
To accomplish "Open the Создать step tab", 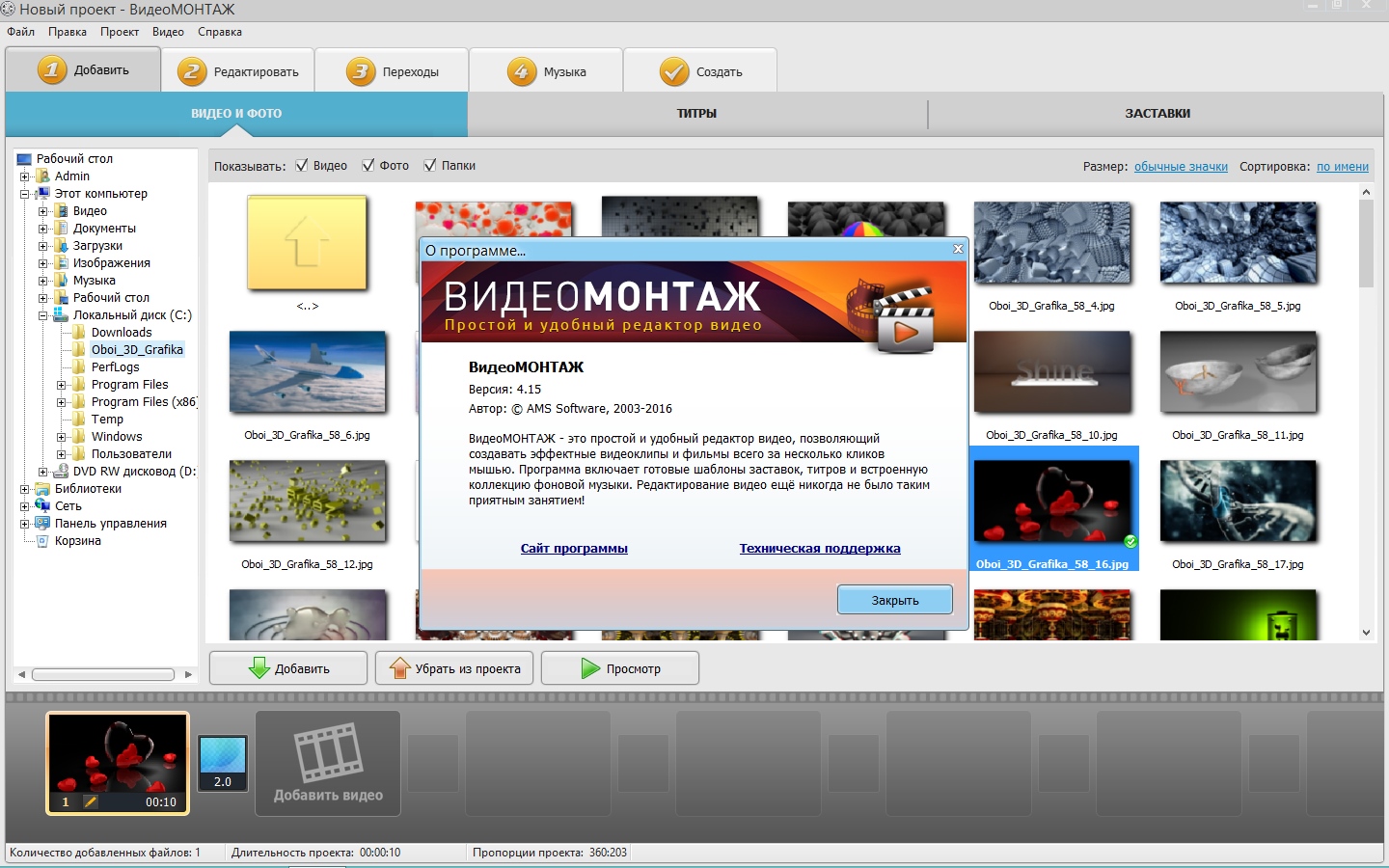I will 700,70.
